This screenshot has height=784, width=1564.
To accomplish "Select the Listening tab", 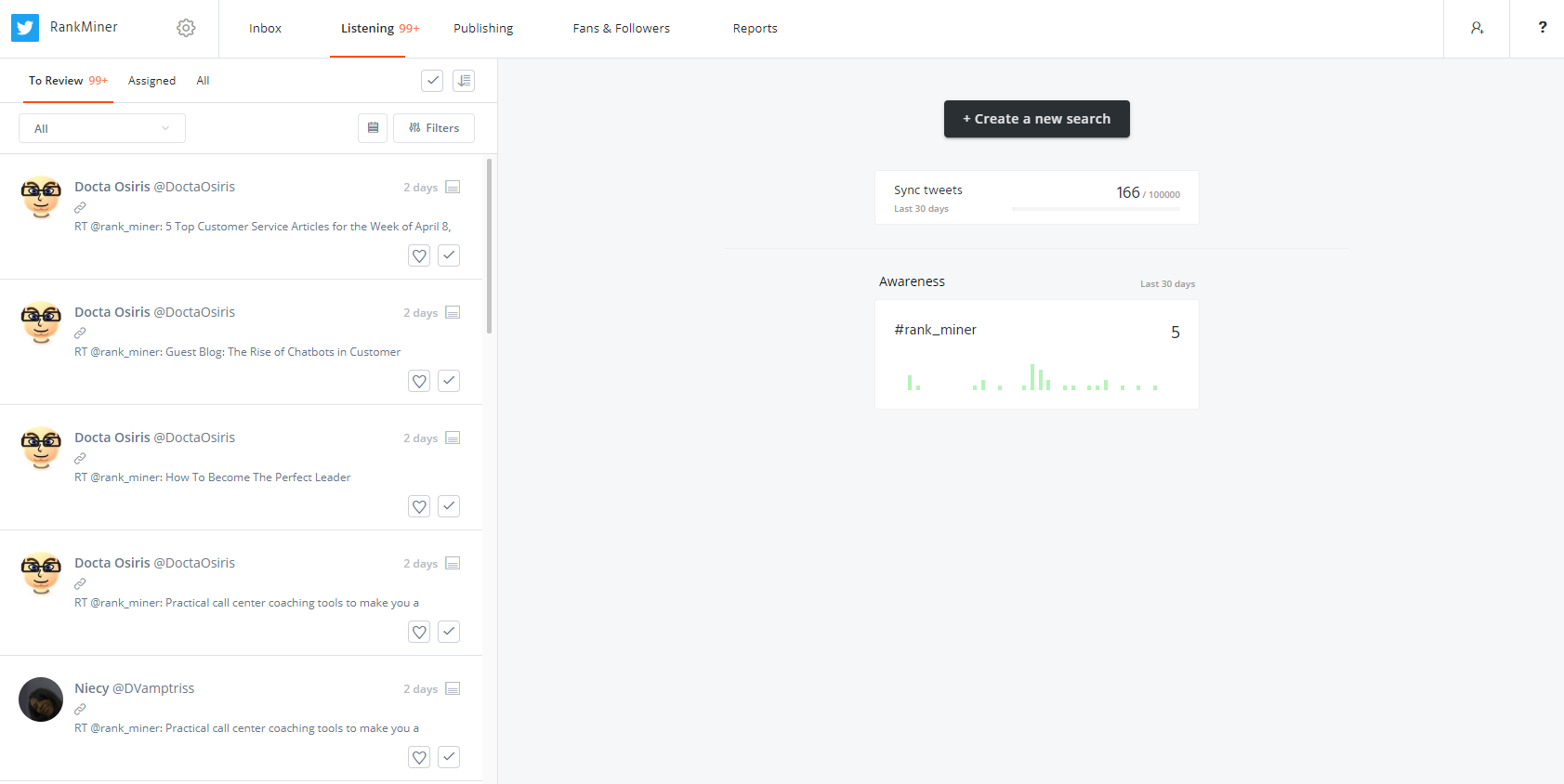I will click(380, 29).
